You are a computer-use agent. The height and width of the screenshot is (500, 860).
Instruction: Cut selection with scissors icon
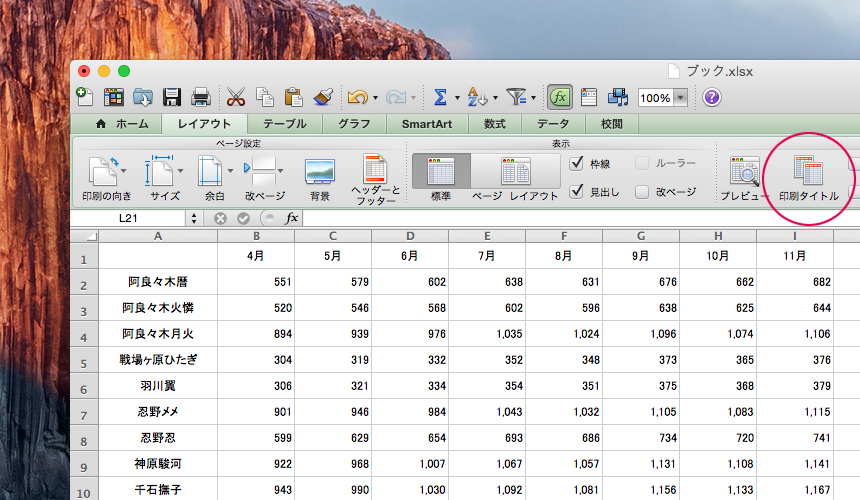pos(236,97)
